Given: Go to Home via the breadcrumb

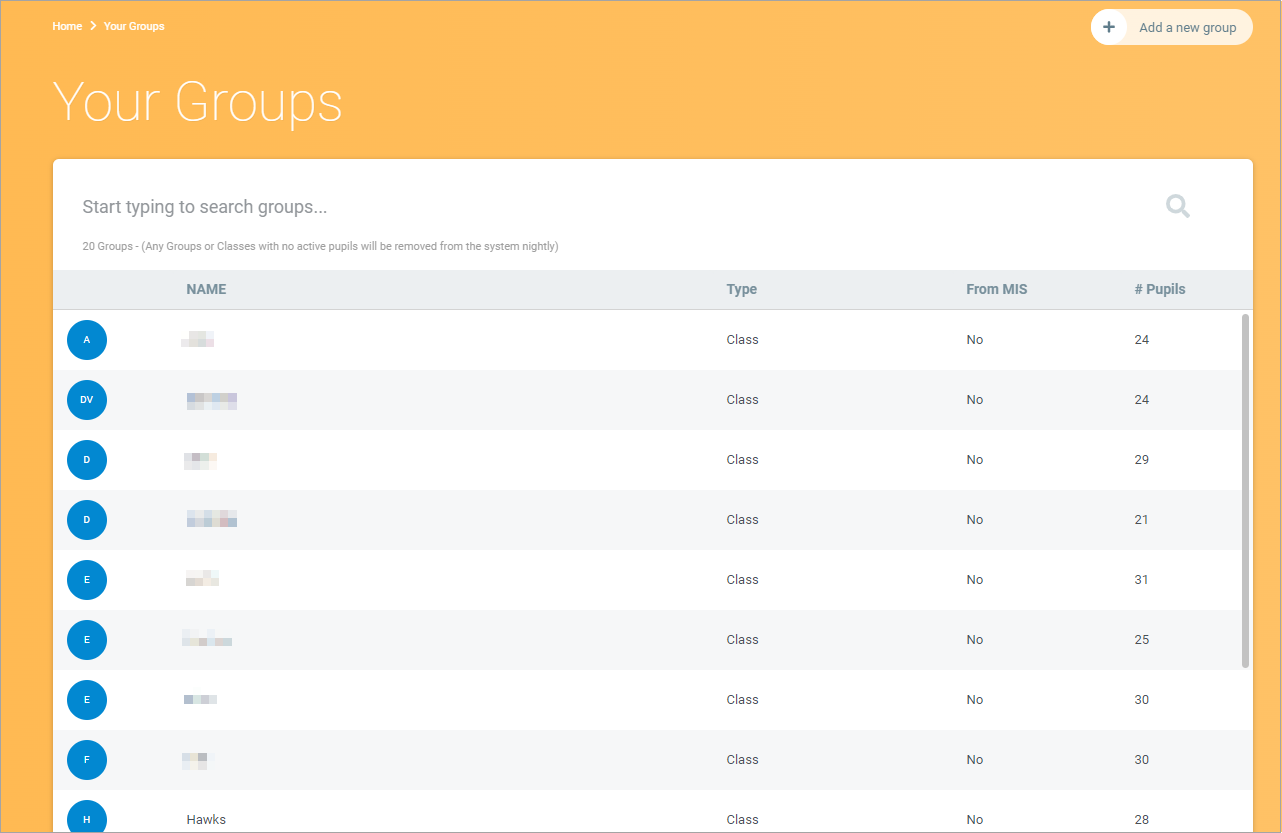Looking at the screenshot, I should pyautogui.click(x=67, y=26).
